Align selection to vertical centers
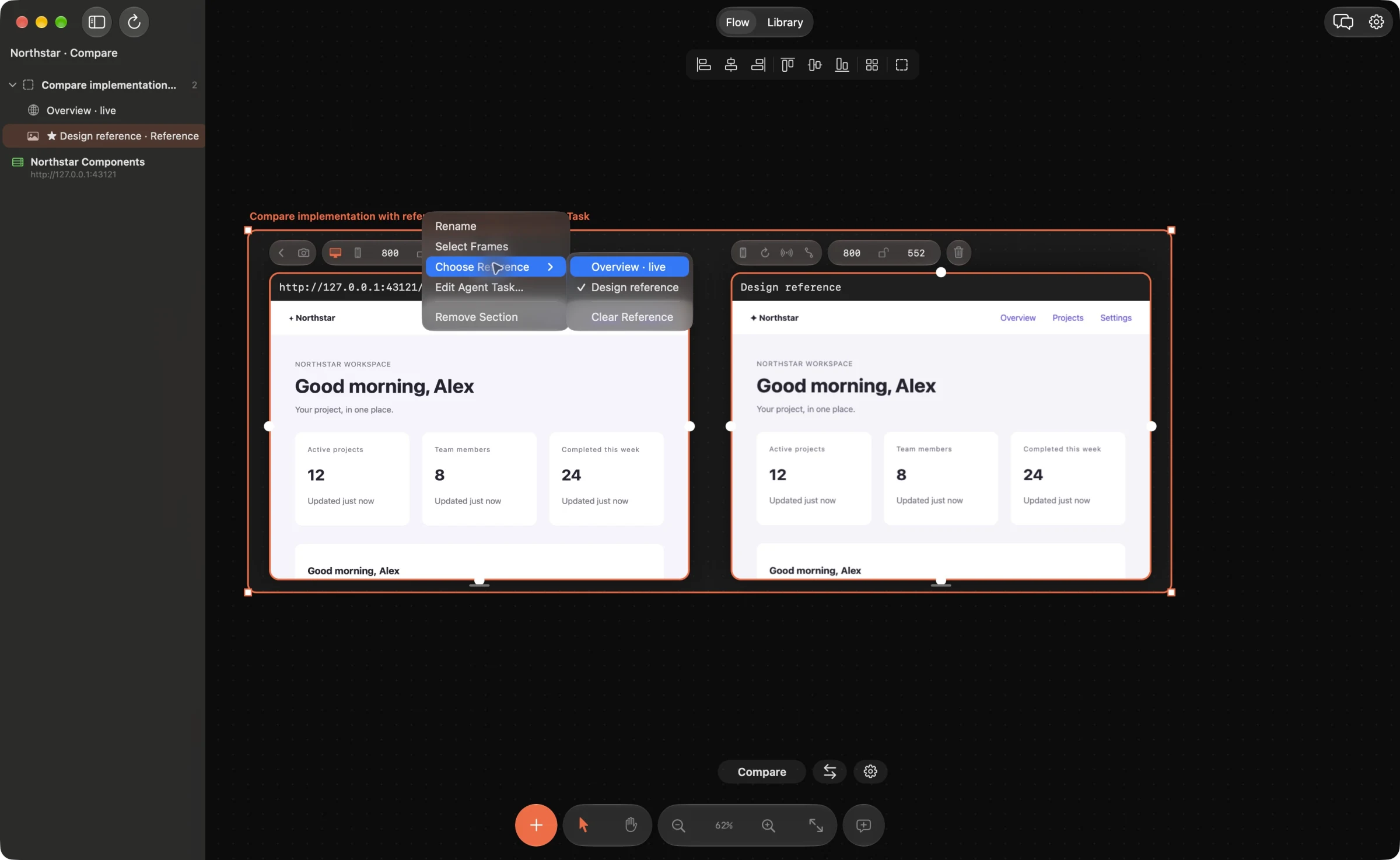Viewport: 1400px width, 860px height. coord(815,65)
